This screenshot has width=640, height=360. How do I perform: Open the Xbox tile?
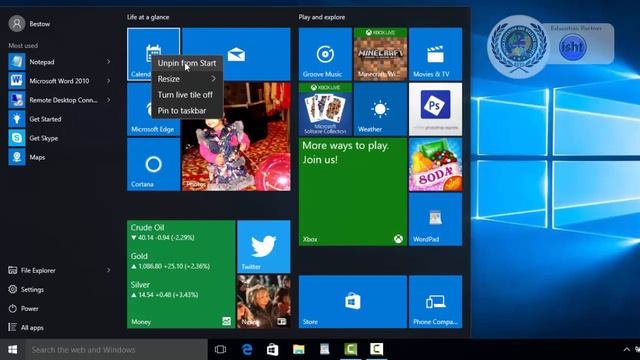[x=353, y=192]
